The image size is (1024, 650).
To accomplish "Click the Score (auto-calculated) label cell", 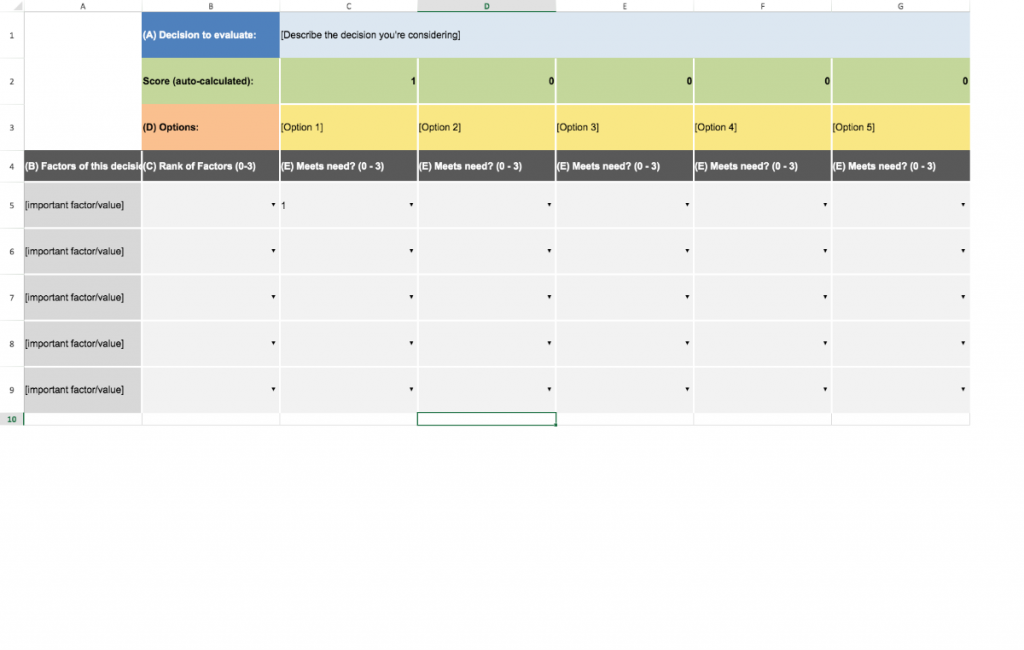I will pyautogui.click(x=210, y=81).
